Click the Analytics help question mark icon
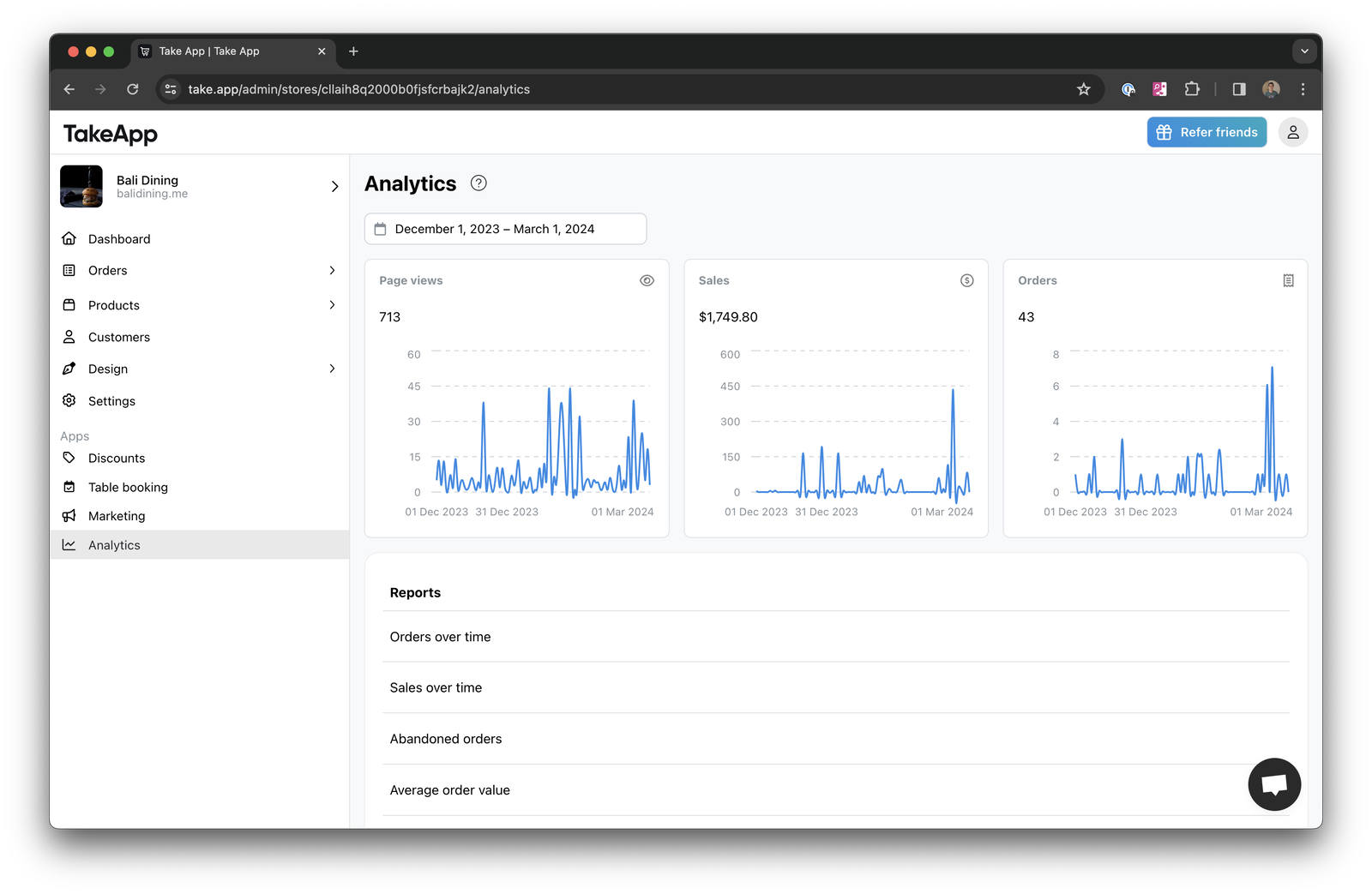Image resolution: width=1372 pixels, height=894 pixels. (478, 183)
